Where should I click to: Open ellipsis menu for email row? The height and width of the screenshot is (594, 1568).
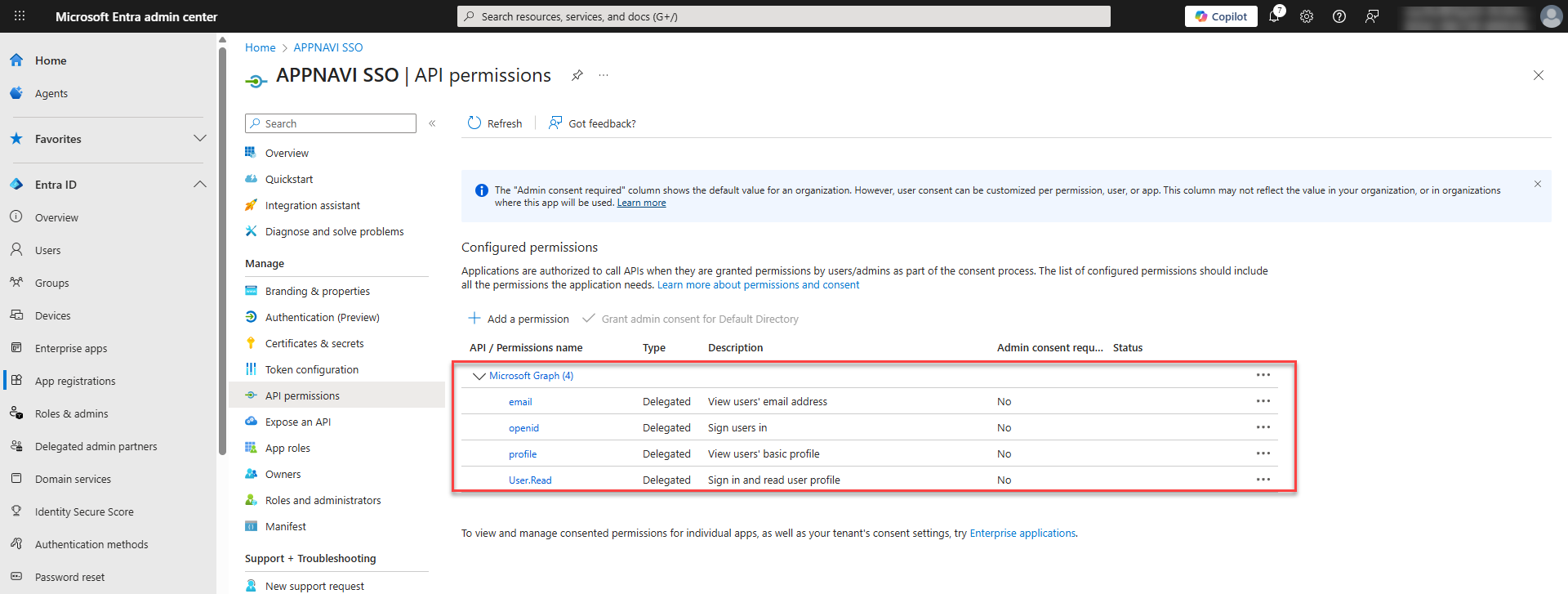(1263, 401)
